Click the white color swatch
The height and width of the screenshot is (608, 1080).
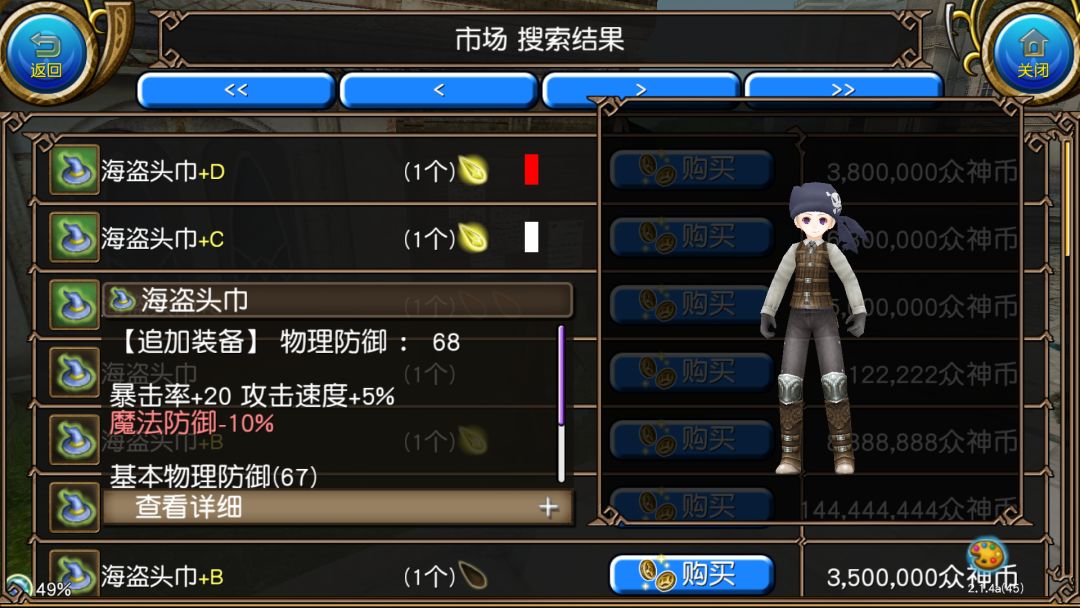pyautogui.click(x=531, y=238)
